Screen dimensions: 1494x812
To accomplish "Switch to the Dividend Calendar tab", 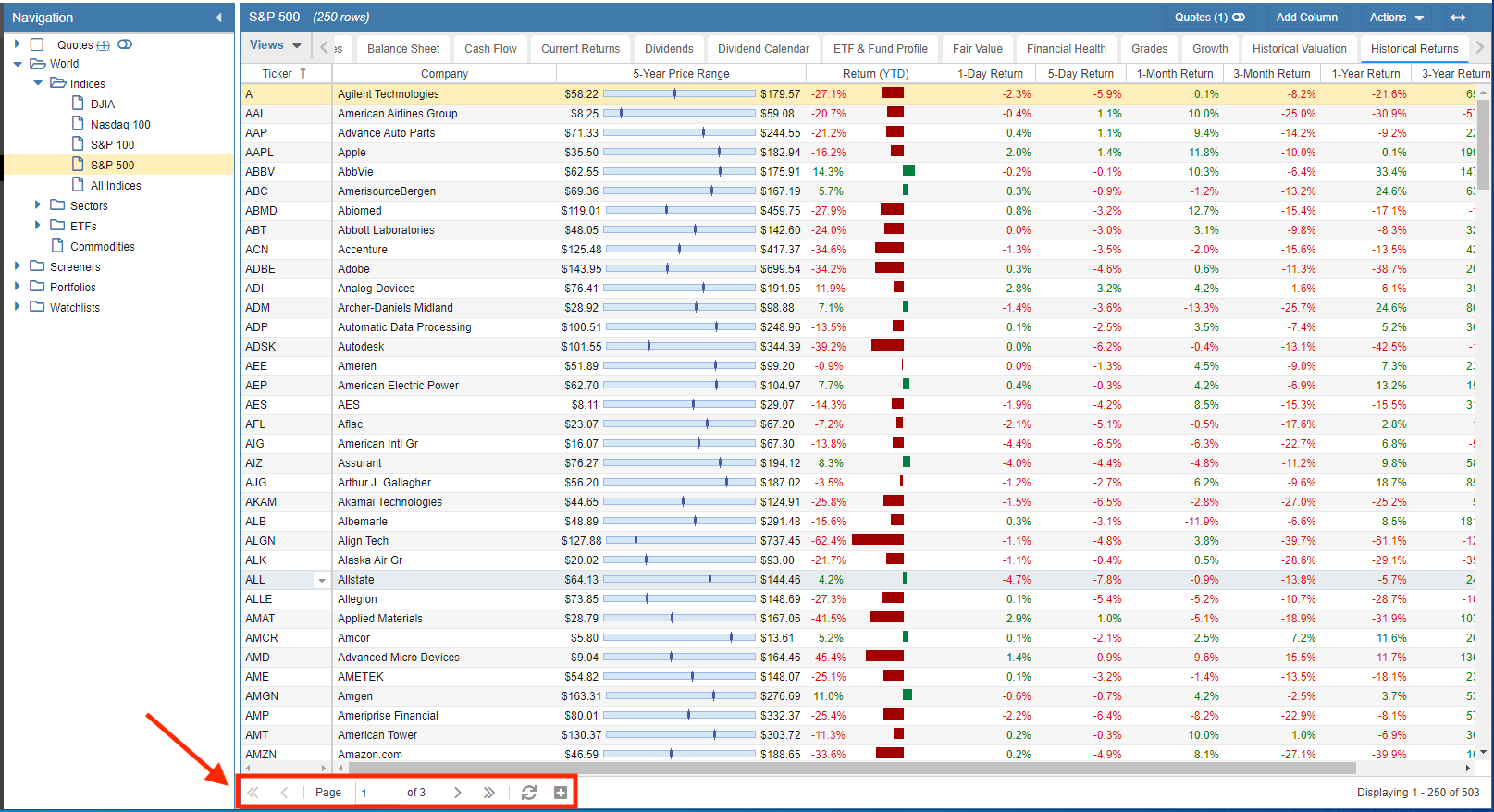I will pos(763,49).
